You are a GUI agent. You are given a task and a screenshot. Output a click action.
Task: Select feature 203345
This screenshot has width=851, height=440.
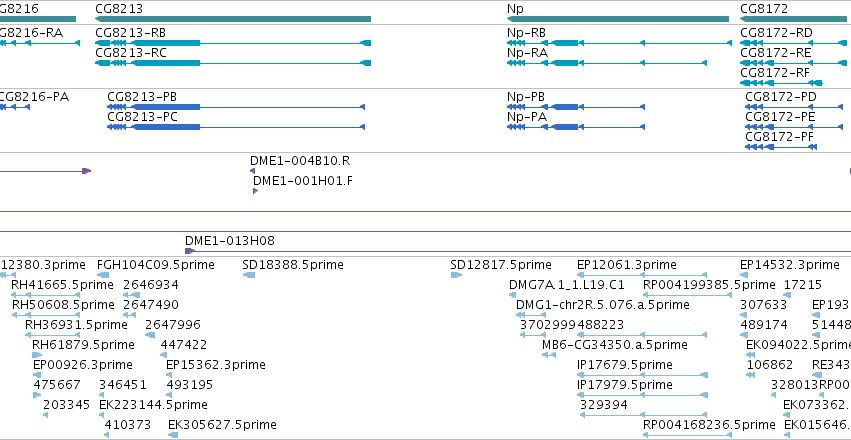[x=46, y=415]
